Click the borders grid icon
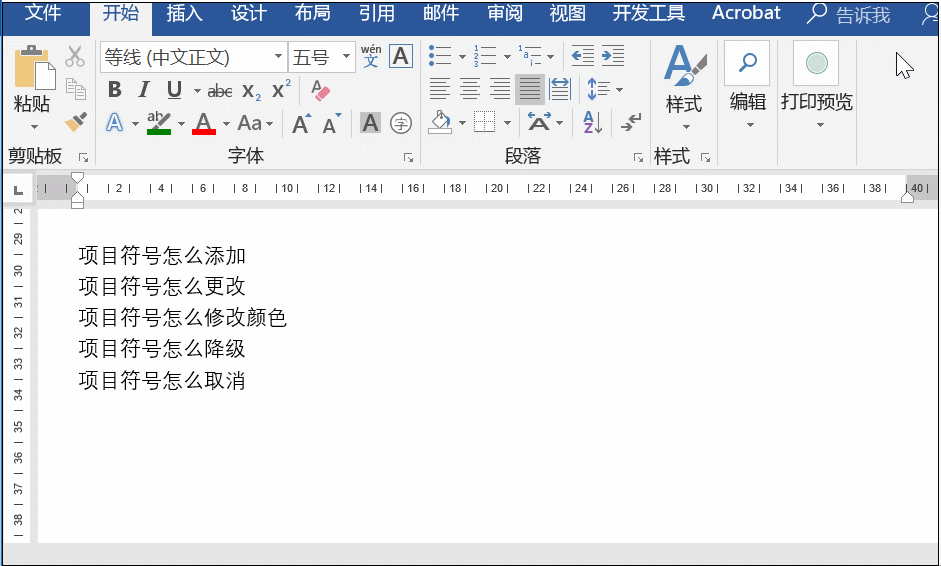 (484, 122)
